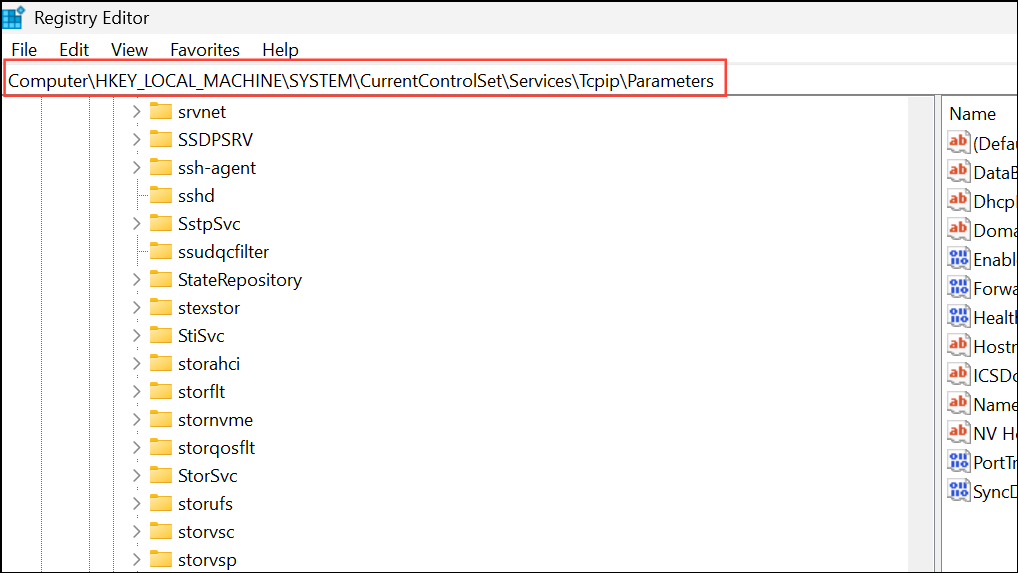Click the DataB string value icon
The image size is (1018, 573).
[x=958, y=171]
